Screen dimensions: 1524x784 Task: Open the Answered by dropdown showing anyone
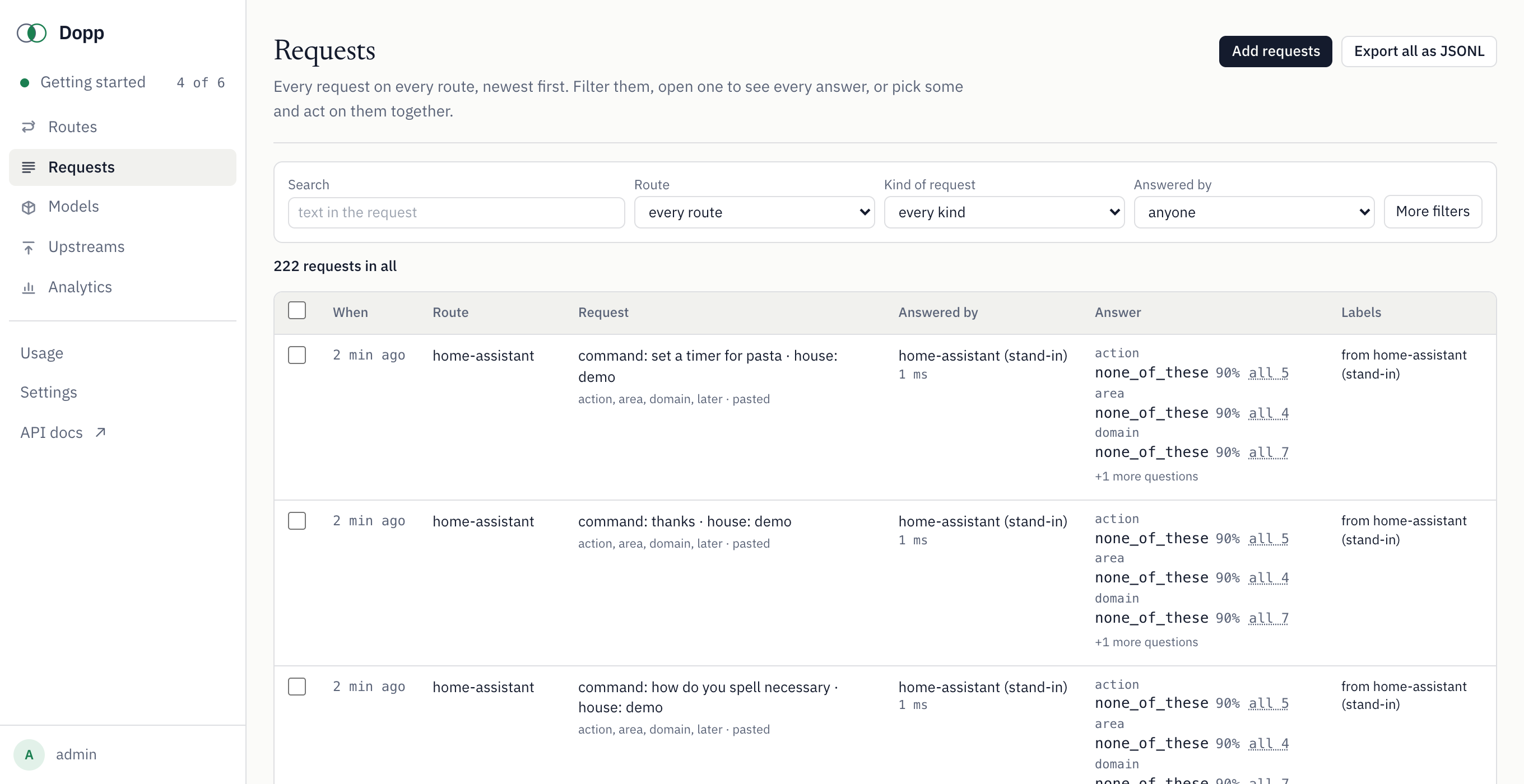coord(1253,212)
